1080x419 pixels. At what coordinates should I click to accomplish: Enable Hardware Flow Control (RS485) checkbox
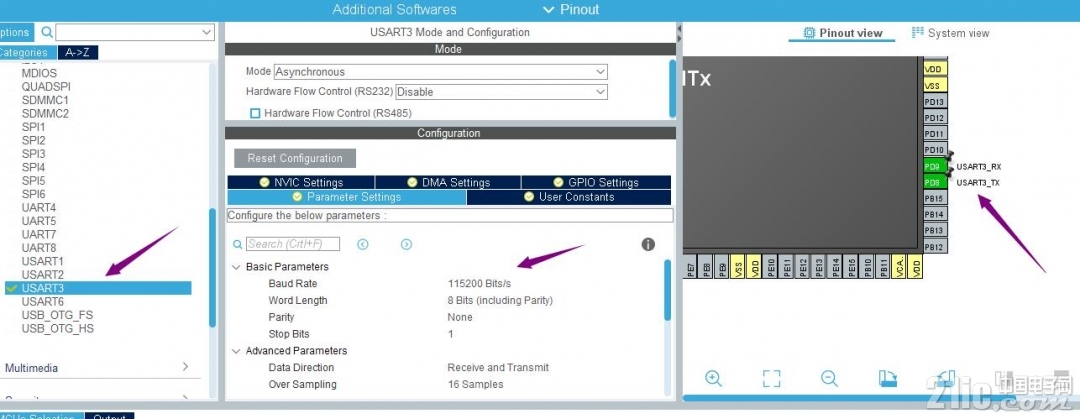[x=256, y=112]
